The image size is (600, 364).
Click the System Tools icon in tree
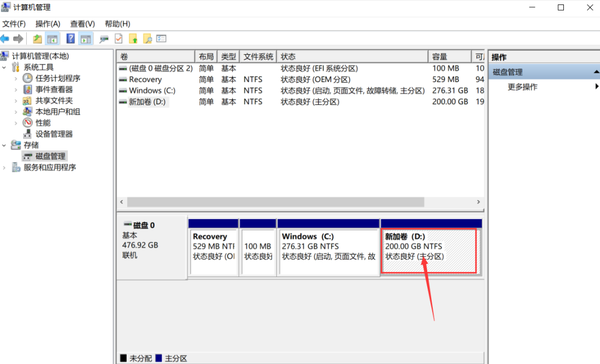16,67
